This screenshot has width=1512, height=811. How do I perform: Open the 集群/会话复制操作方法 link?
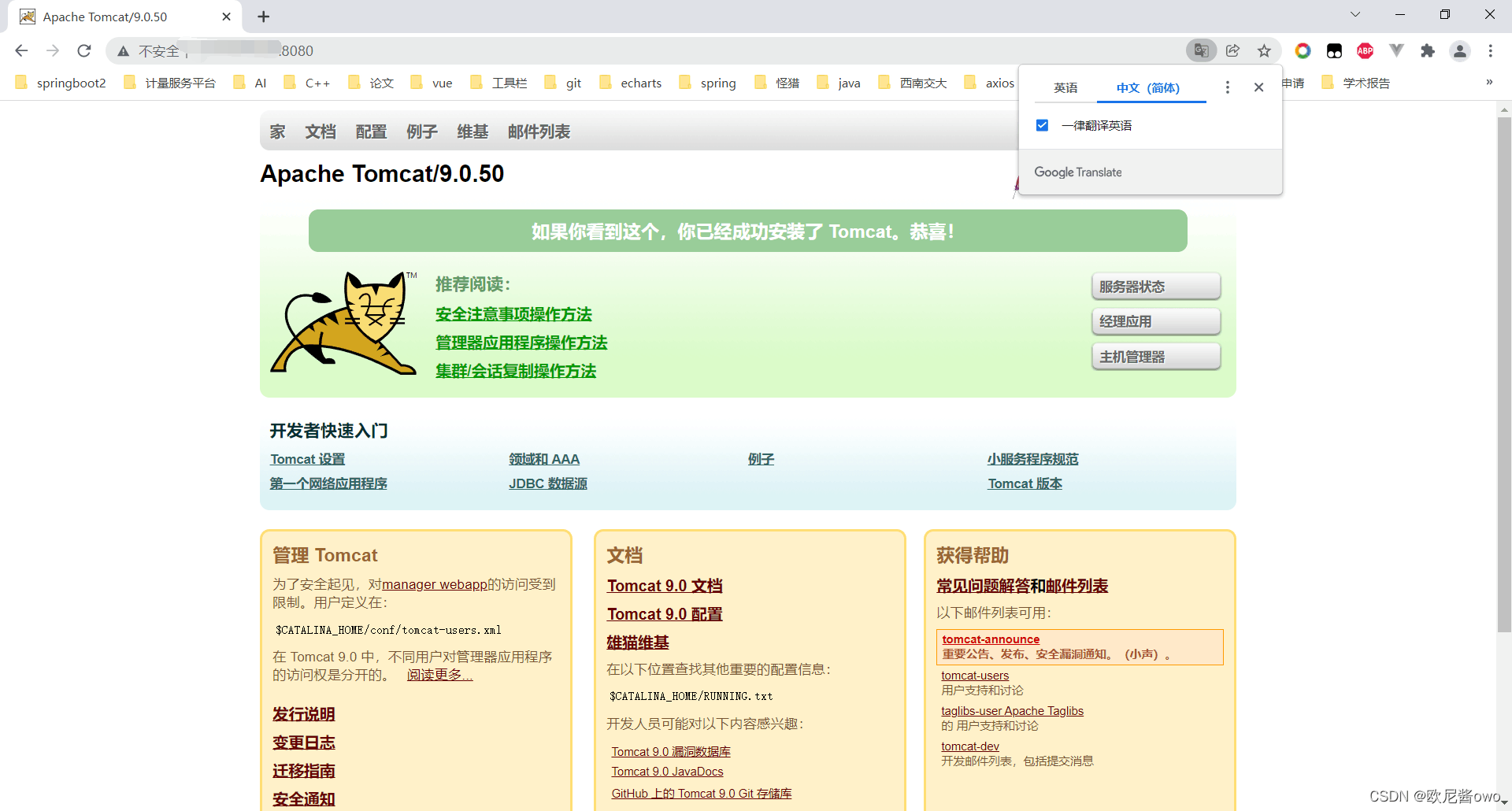(516, 371)
